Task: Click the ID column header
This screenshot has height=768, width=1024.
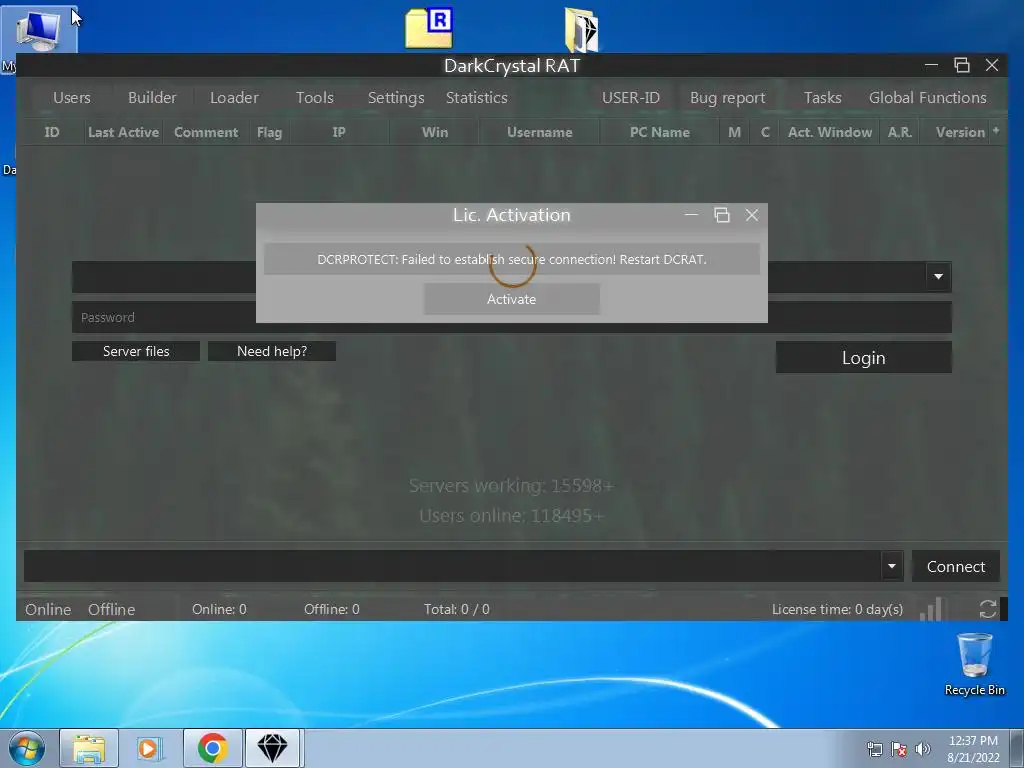Action: point(52,133)
